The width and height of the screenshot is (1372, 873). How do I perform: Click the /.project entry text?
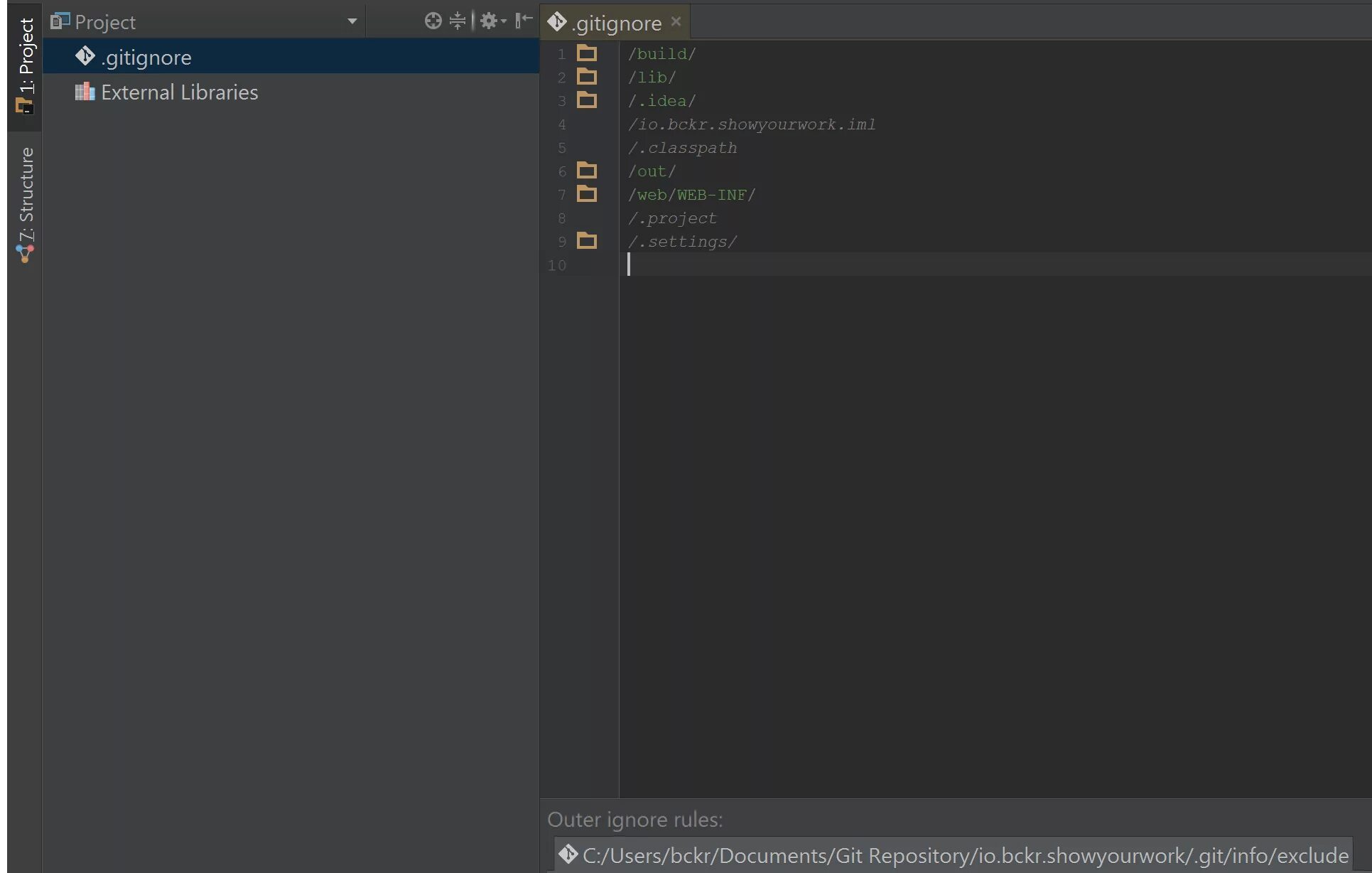point(672,218)
